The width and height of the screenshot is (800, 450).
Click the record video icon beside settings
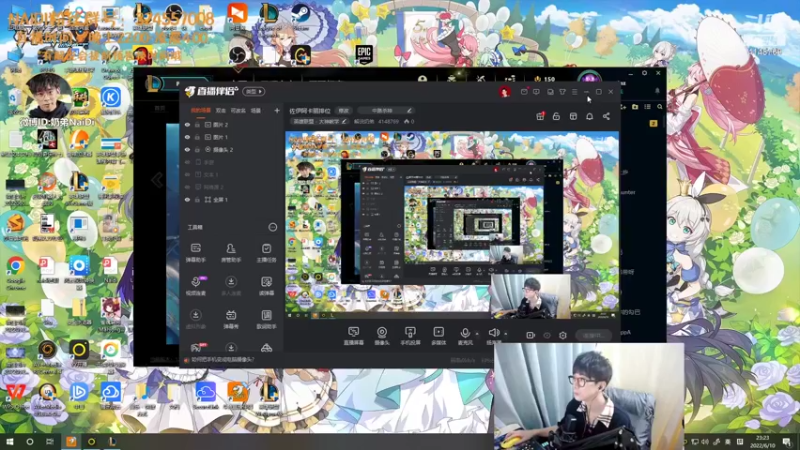[531, 335]
